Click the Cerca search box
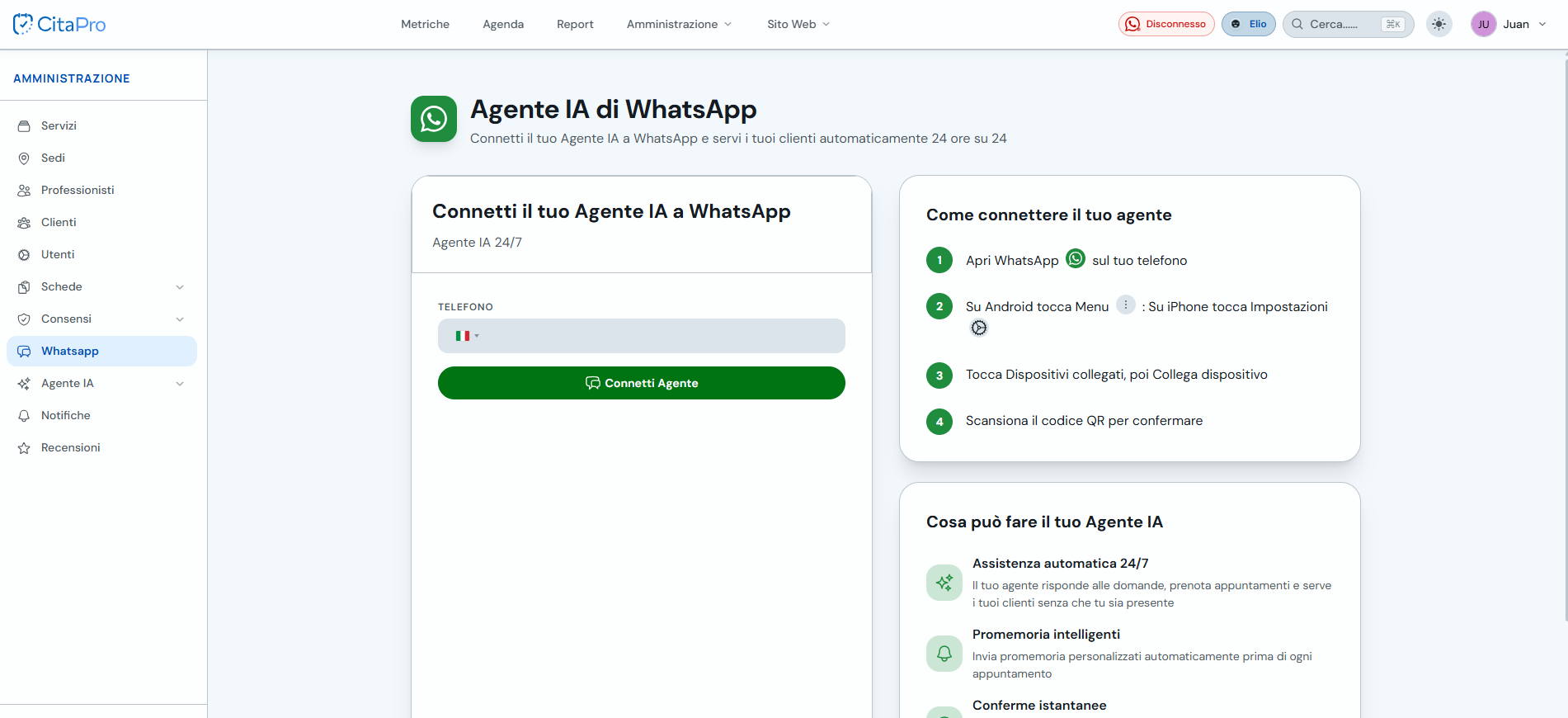The height and width of the screenshot is (718, 1568). pyautogui.click(x=1349, y=24)
